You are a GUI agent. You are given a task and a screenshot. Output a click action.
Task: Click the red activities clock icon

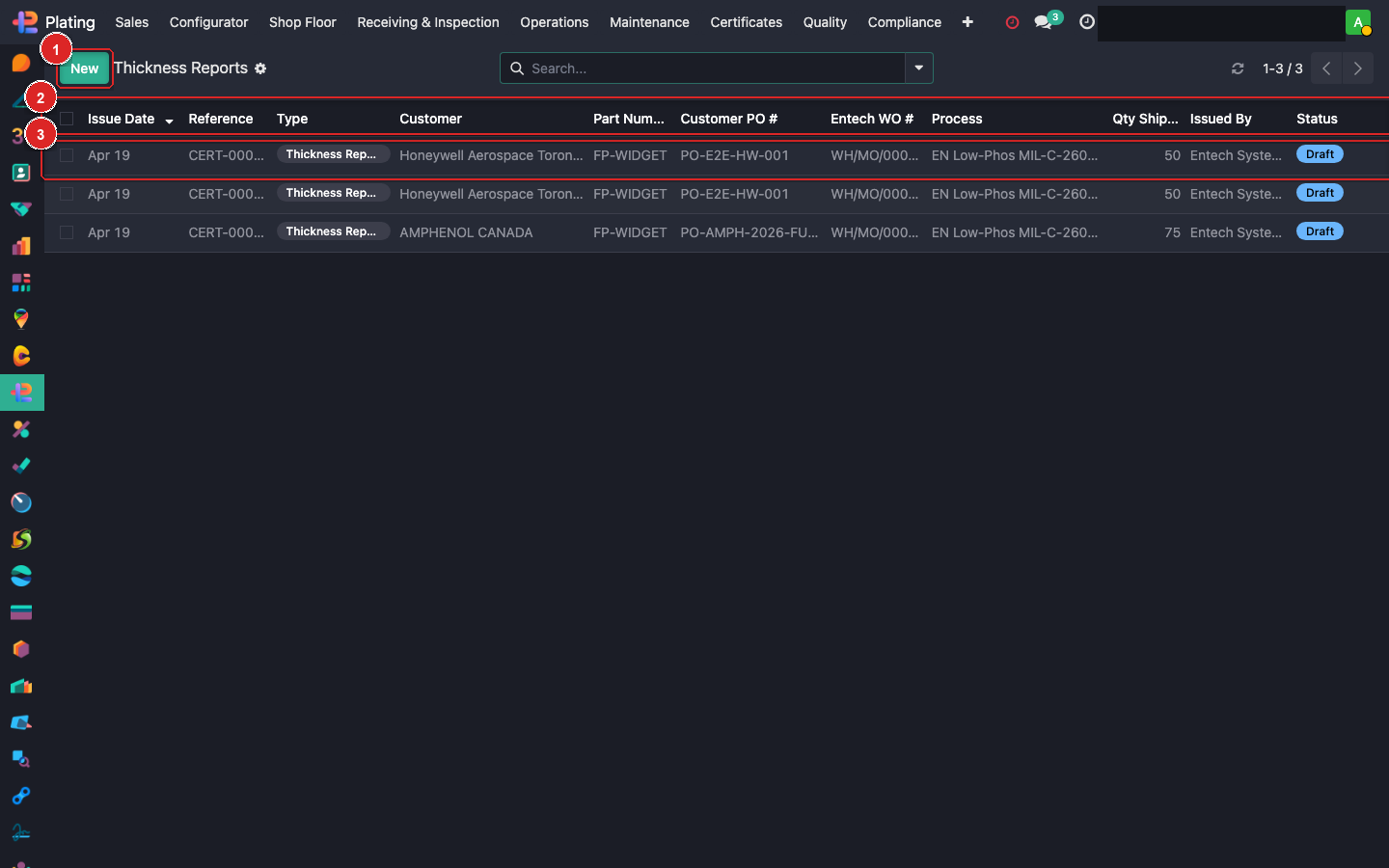click(x=1012, y=22)
